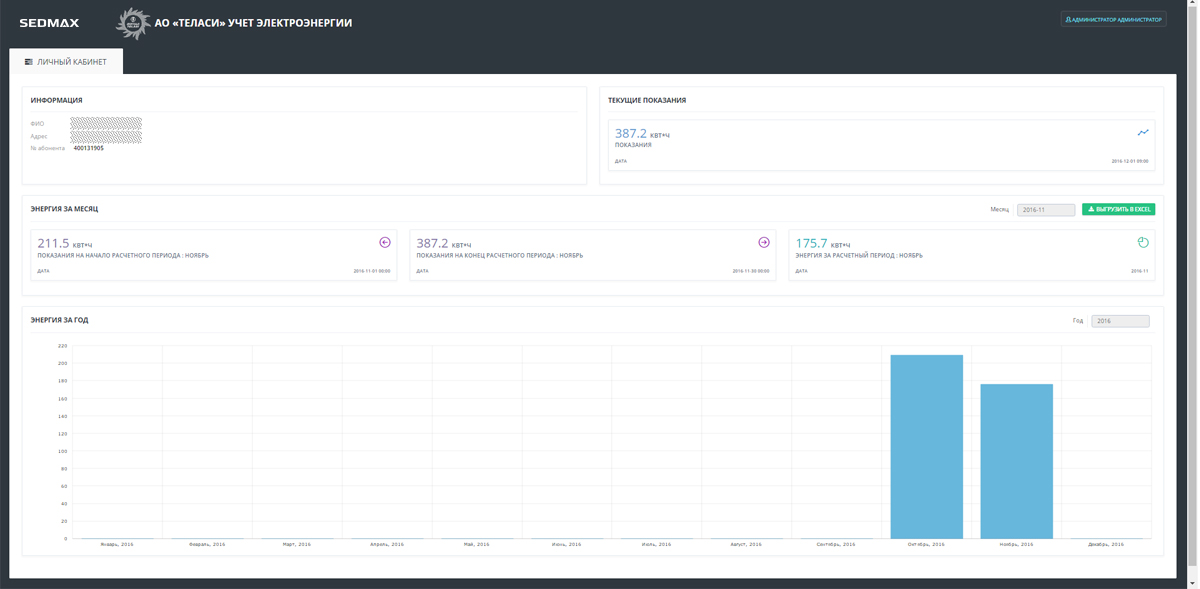Viewport: 1200px width, 589px height.
Task: Select the October 2016 bar in chart
Action: click(926, 447)
